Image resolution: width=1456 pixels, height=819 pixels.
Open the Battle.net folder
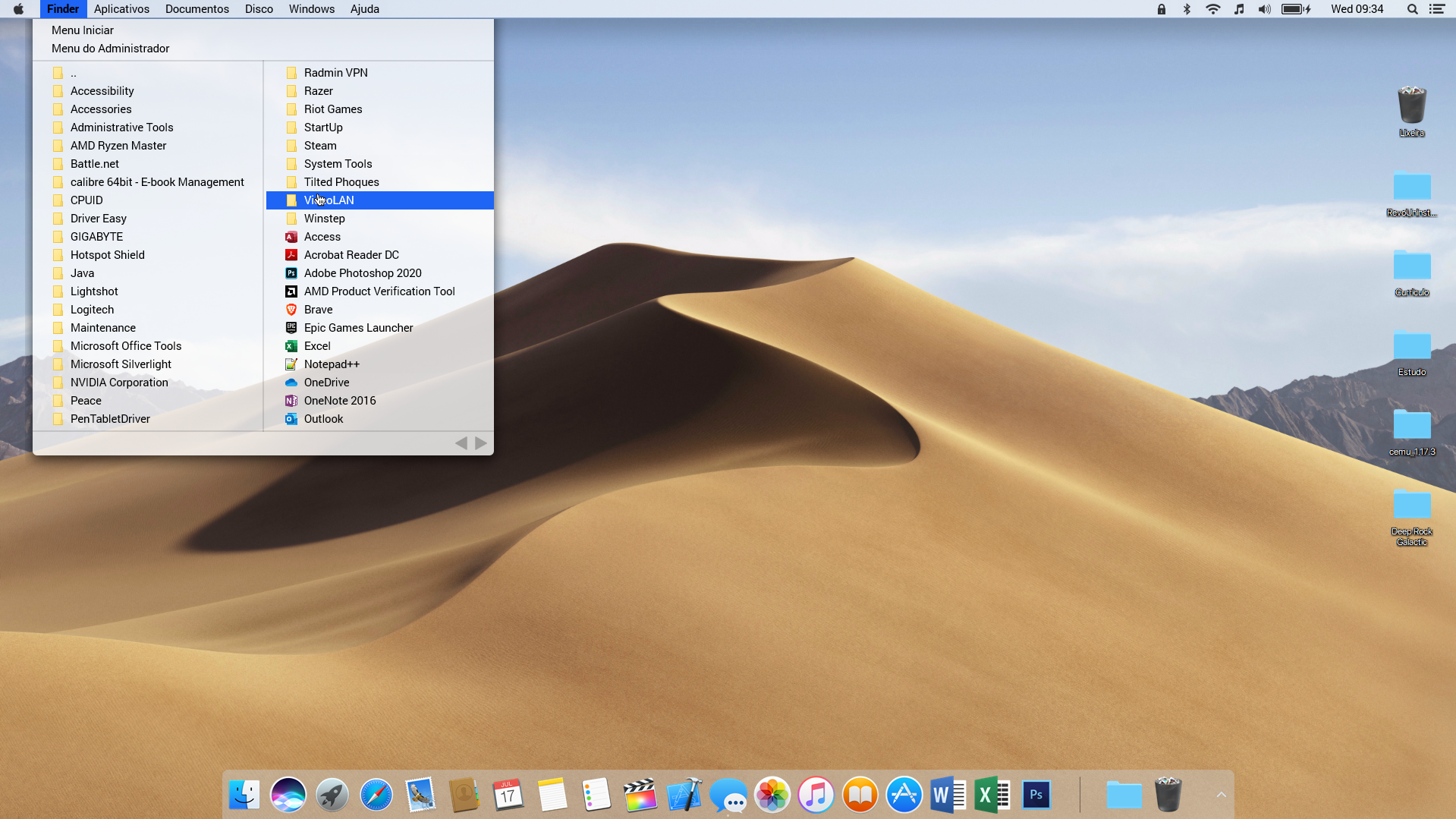point(148,164)
